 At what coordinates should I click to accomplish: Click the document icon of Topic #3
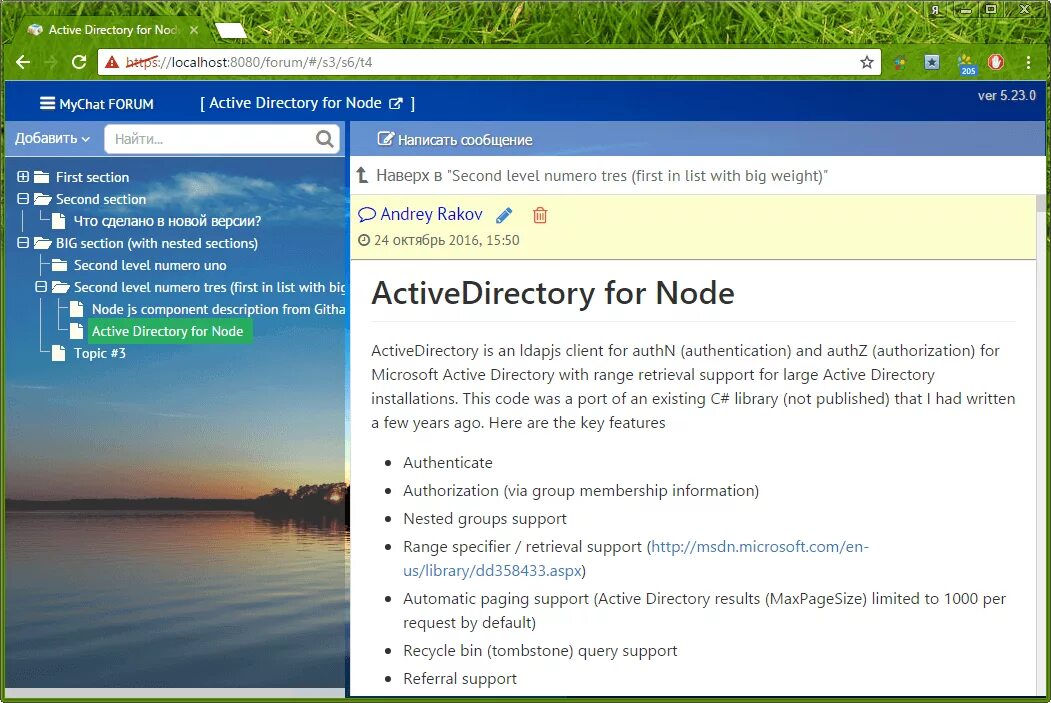(59, 353)
